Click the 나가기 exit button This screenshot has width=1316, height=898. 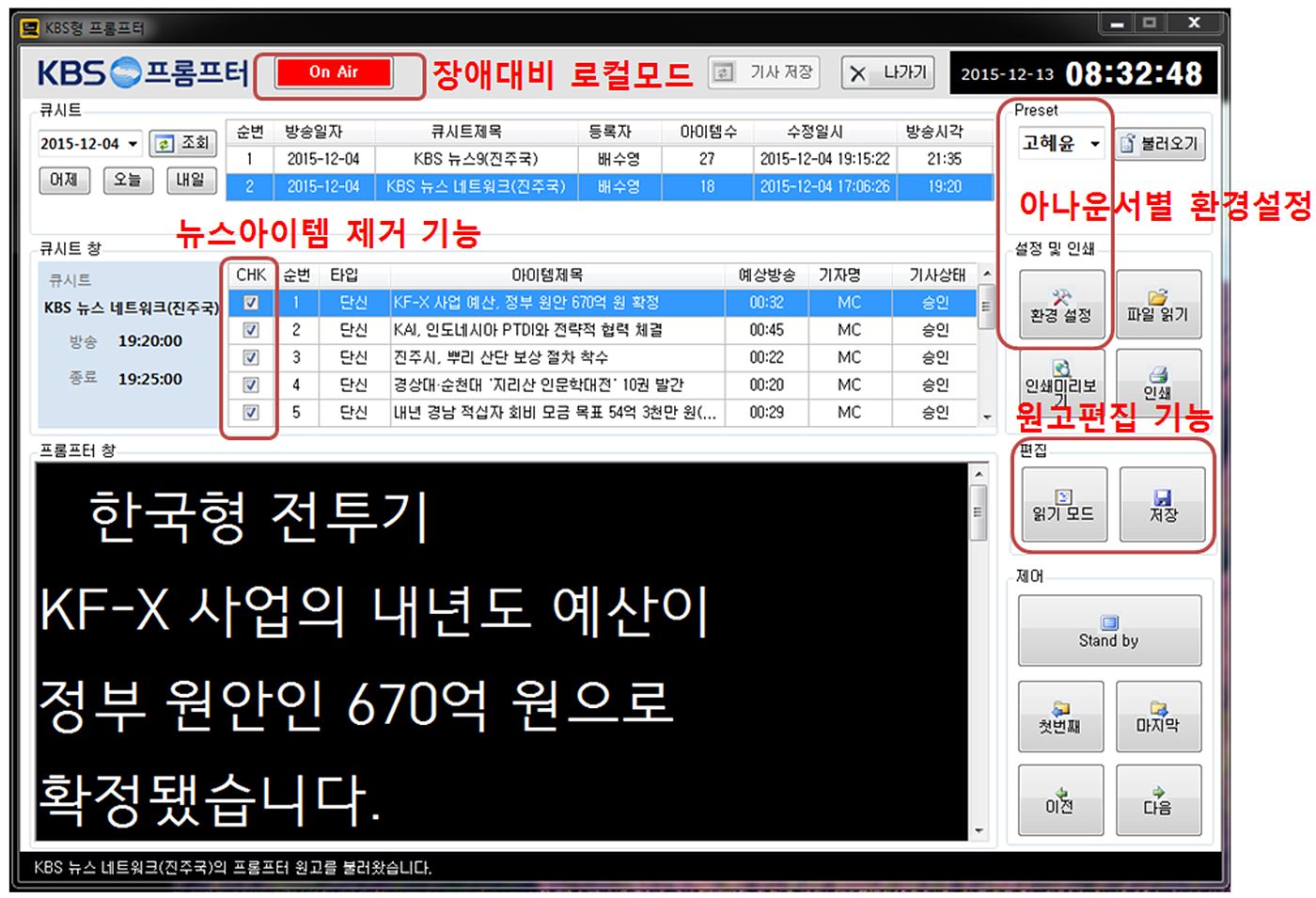888,72
